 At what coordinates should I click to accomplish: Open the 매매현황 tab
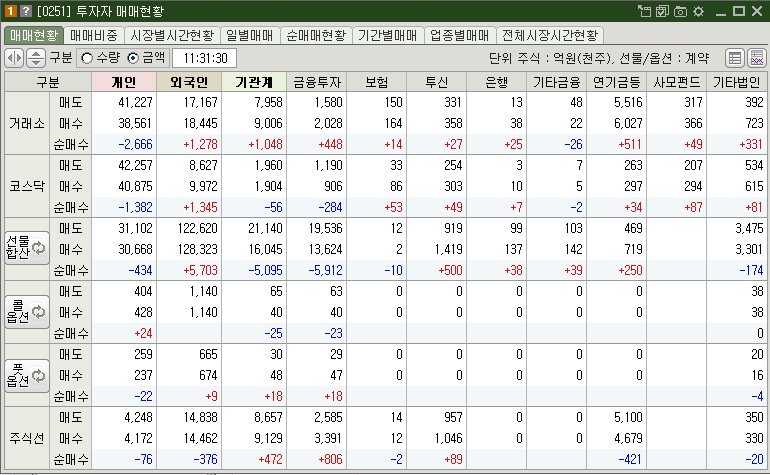click(34, 35)
